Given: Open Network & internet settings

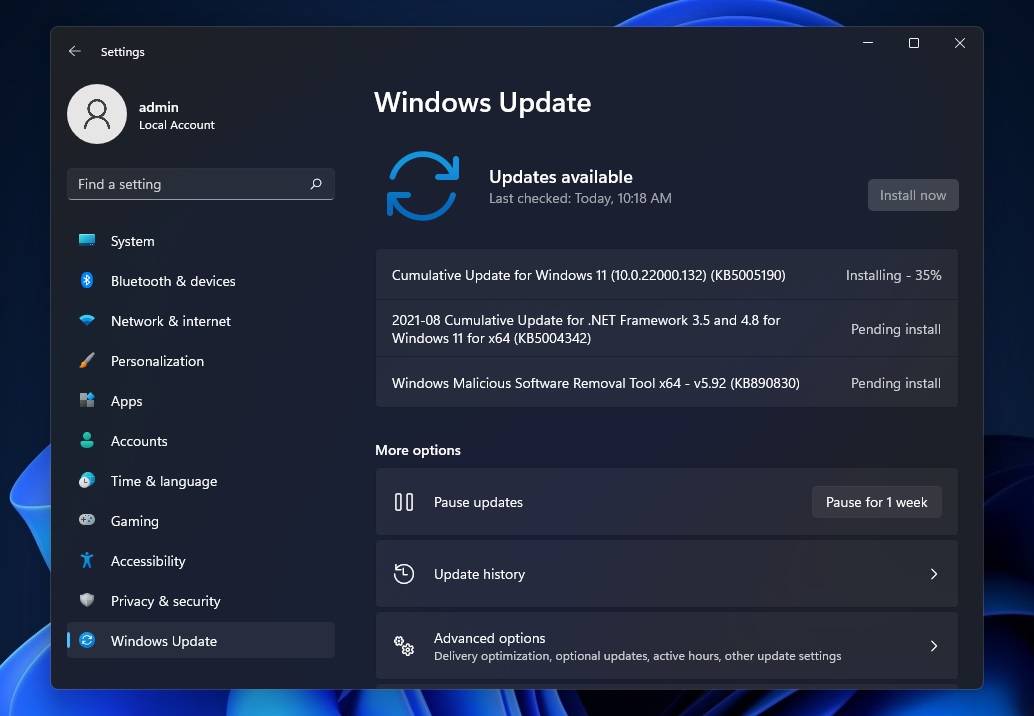Looking at the screenshot, I should (200, 321).
